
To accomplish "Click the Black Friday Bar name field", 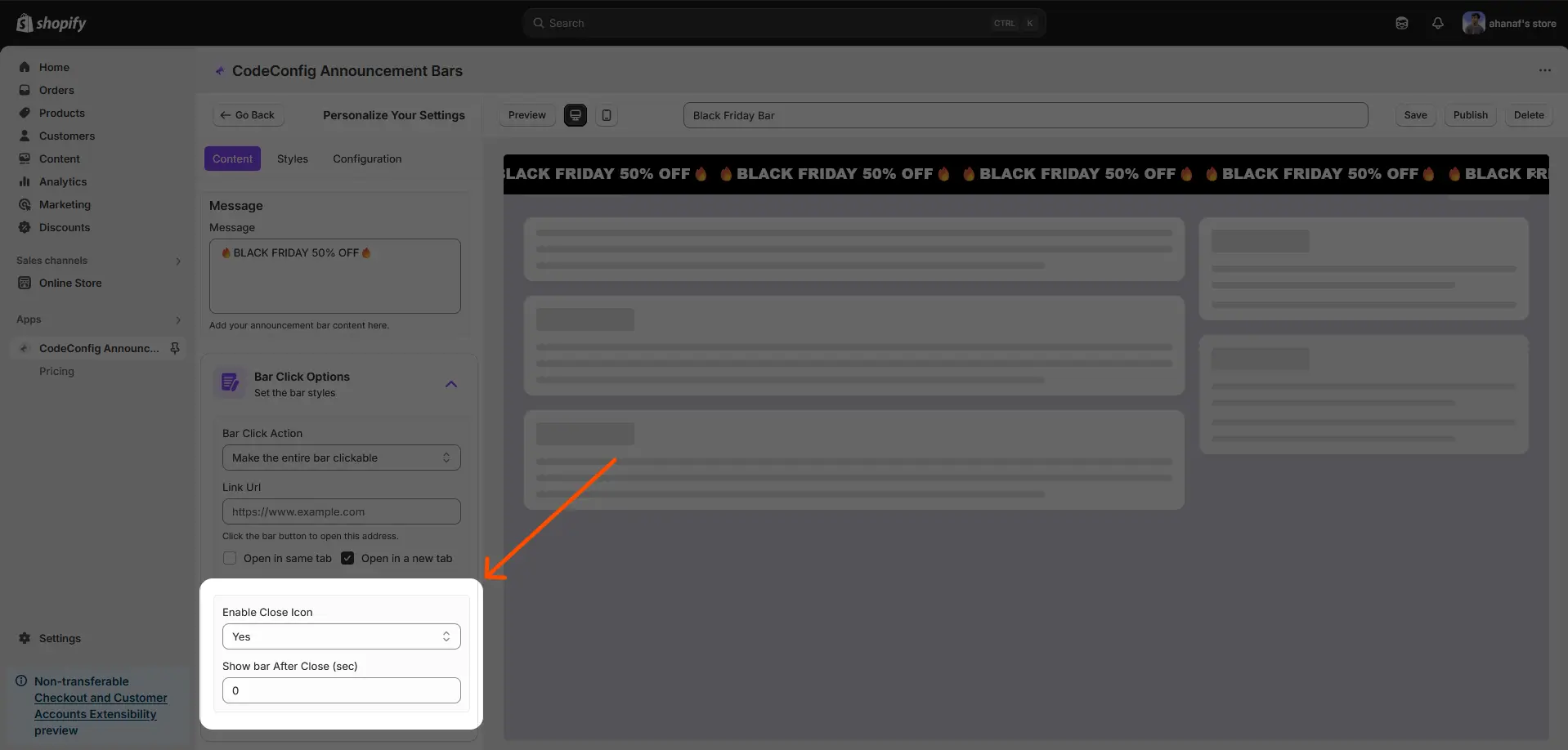I will pyautogui.click(x=1025, y=115).
